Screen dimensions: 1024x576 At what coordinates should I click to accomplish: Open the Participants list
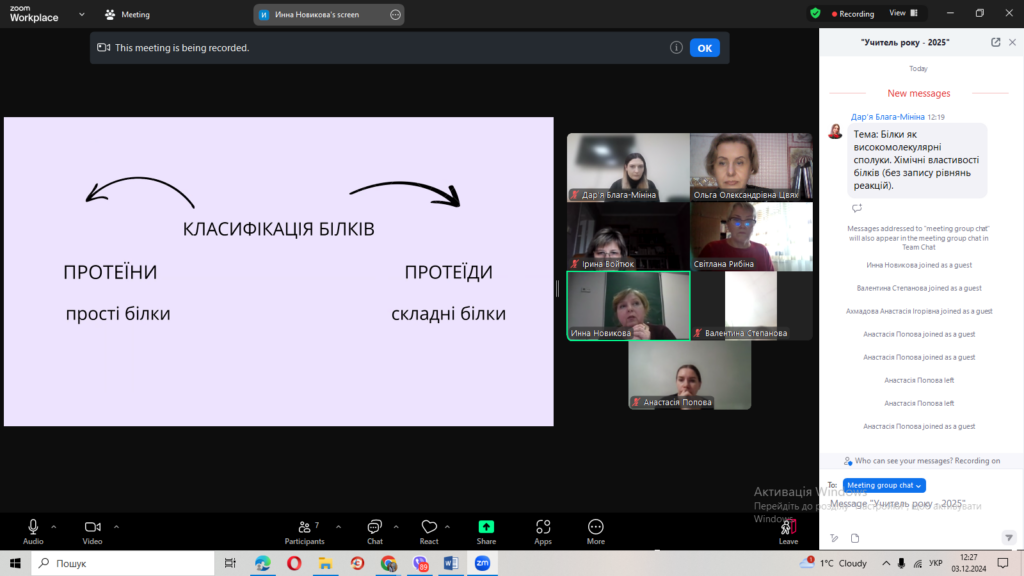coord(304,530)
